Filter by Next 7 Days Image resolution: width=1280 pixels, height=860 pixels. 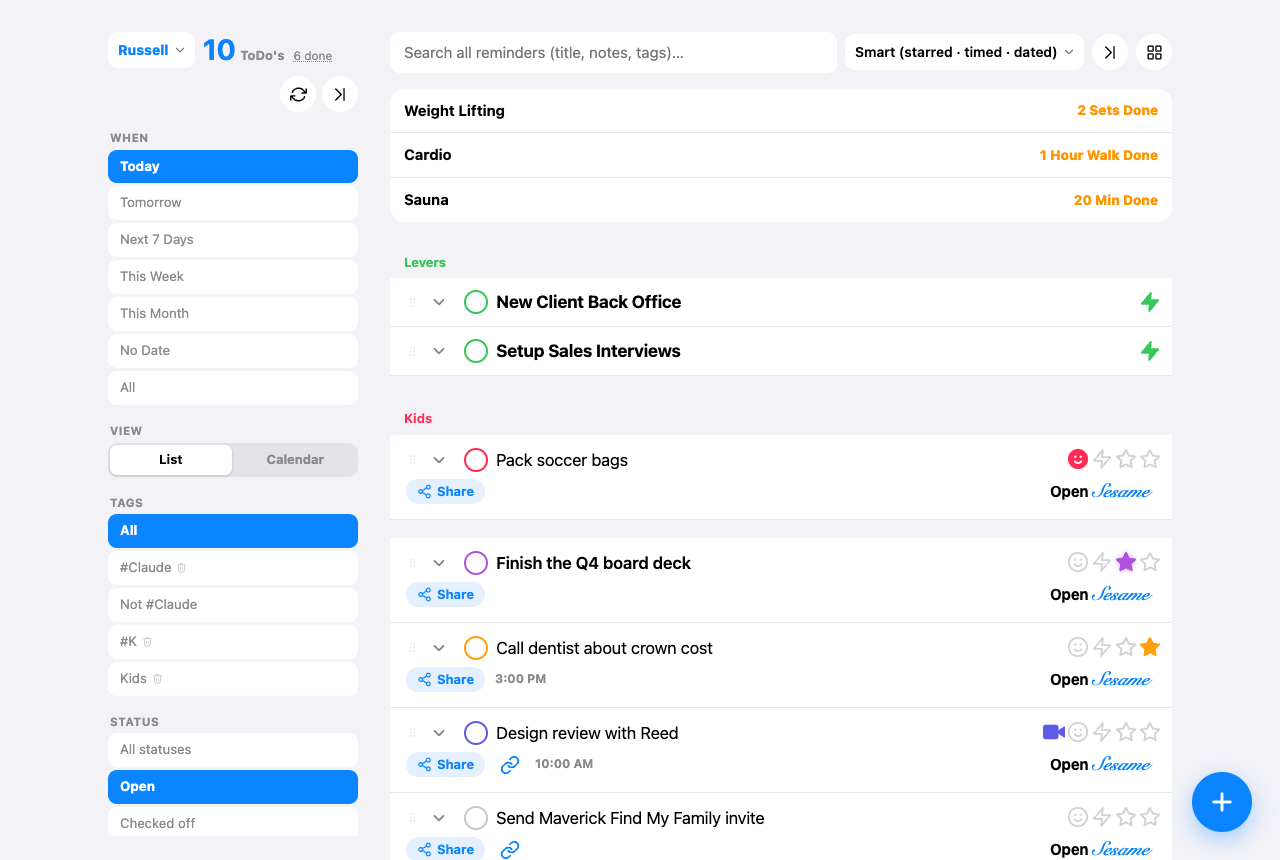pyautogui.click(x=233, y=240)
